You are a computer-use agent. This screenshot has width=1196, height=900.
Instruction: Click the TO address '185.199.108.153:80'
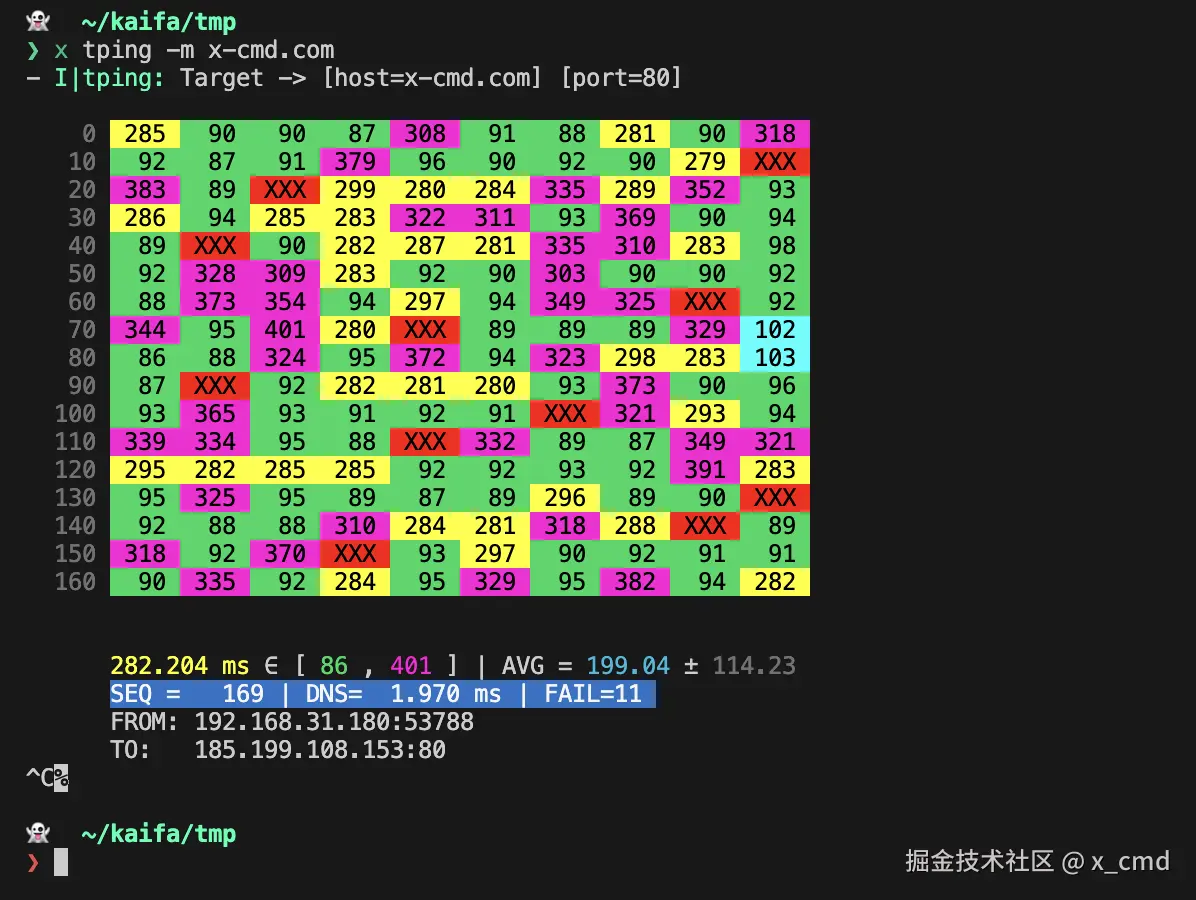320,751
